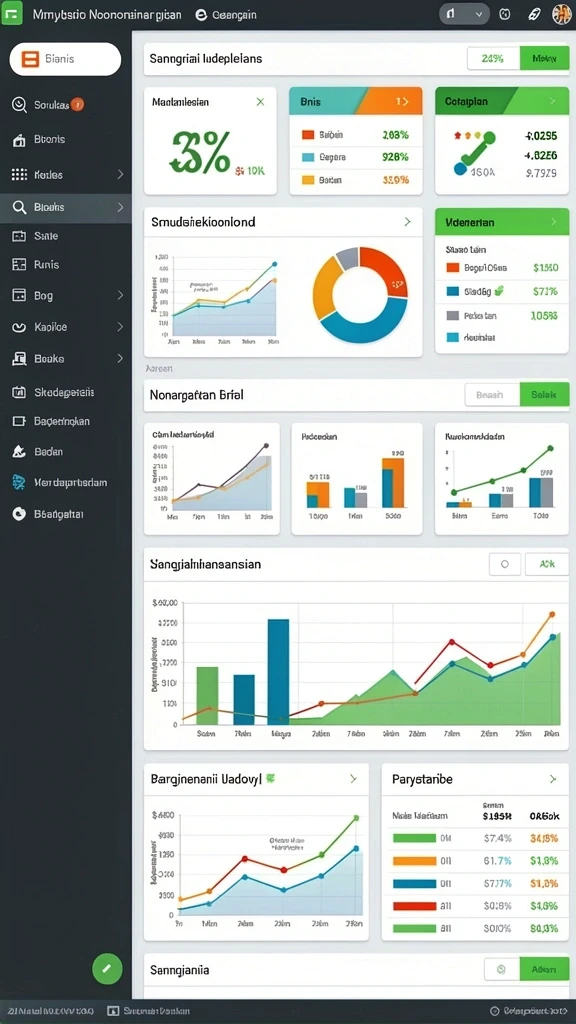Click the green pencil edit floating button
The image size is (576, 1024).
[107, 968]
